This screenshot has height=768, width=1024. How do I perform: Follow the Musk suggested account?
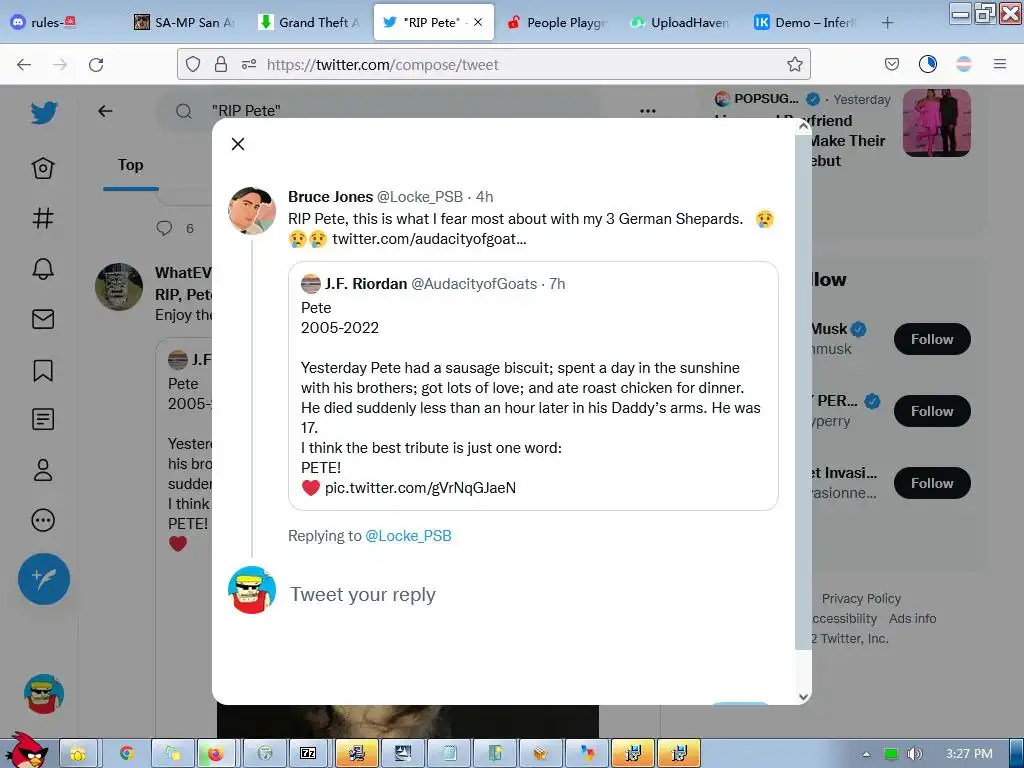[932, 339]
